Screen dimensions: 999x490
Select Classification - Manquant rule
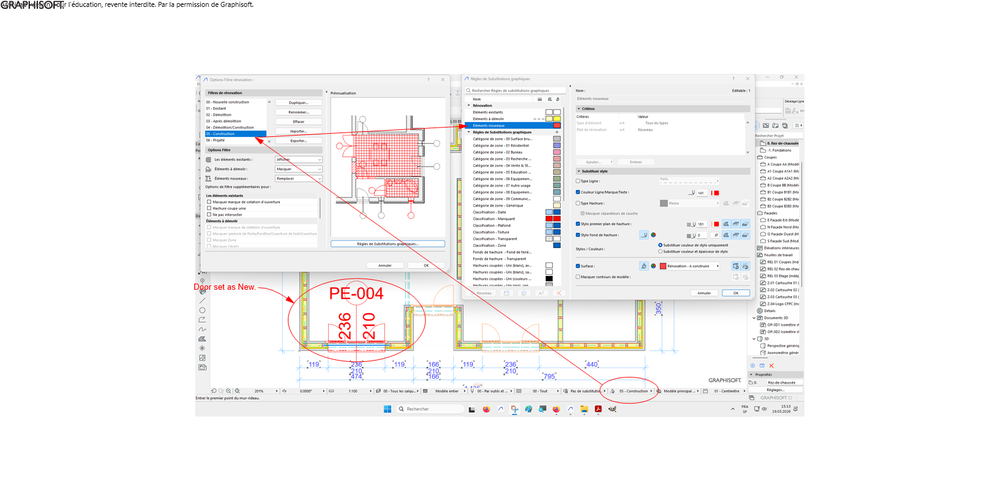(x=513, y=219)
